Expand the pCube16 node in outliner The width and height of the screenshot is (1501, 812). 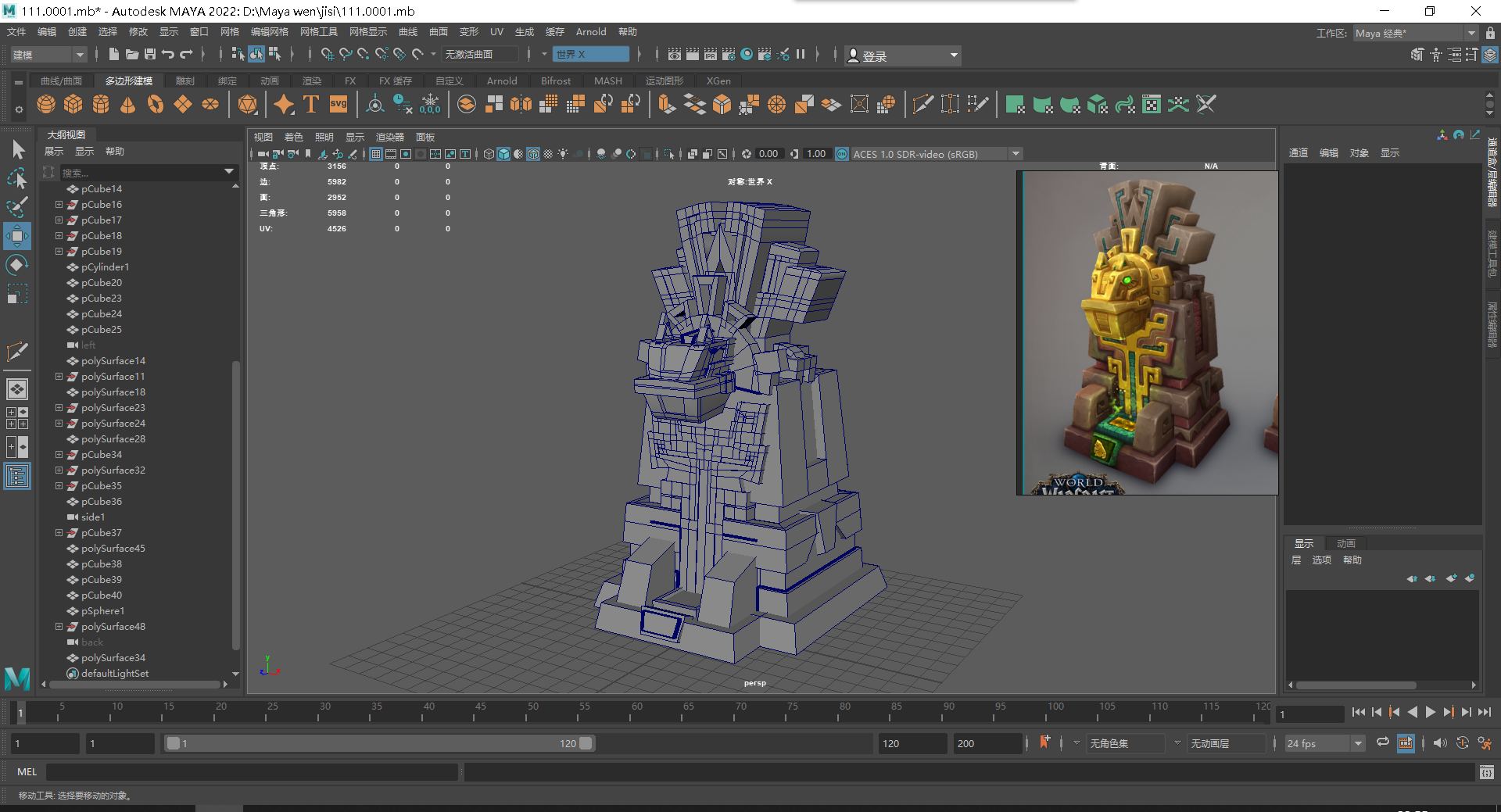(59, 205)
